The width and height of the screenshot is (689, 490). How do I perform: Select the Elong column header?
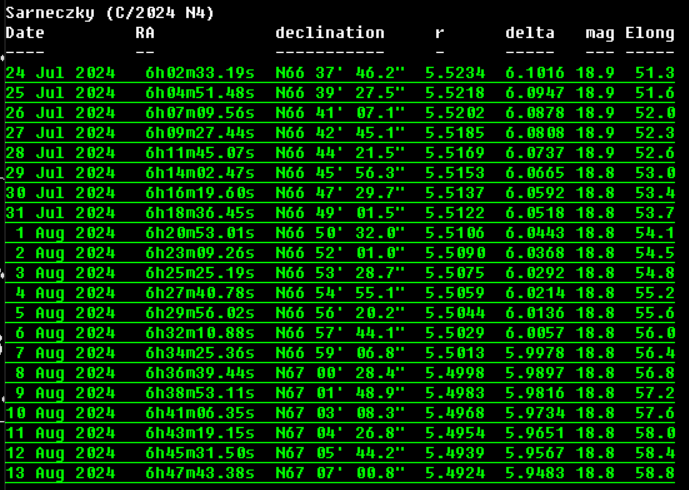pos(650,33)
